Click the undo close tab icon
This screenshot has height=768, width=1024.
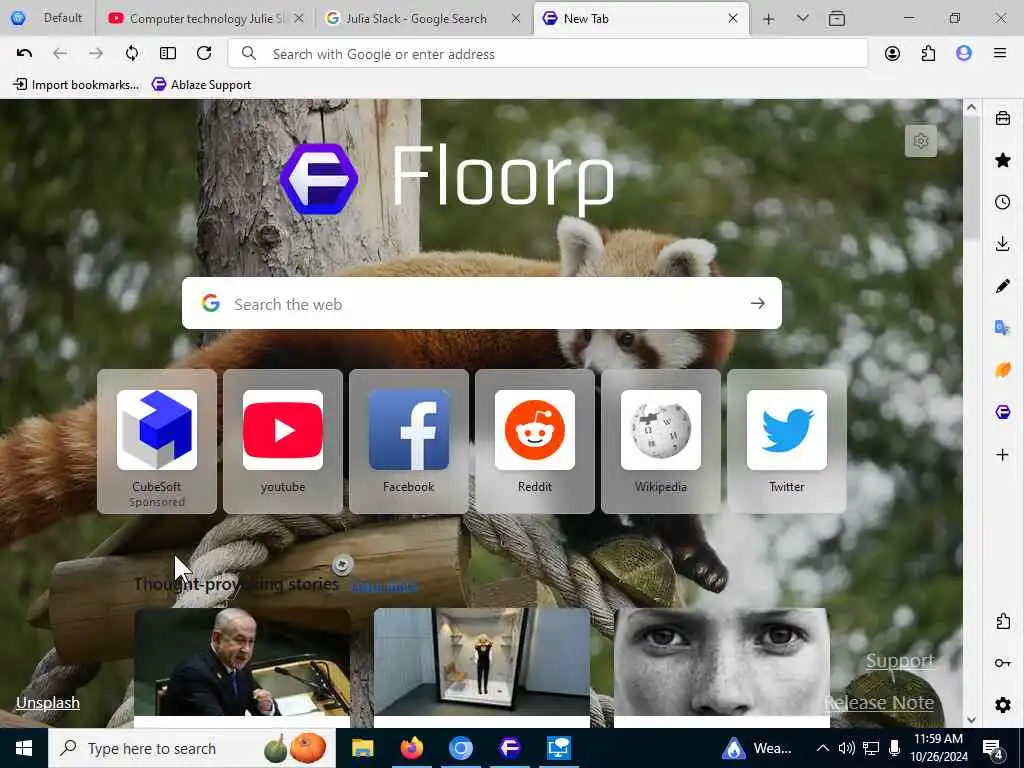(24, 54)
